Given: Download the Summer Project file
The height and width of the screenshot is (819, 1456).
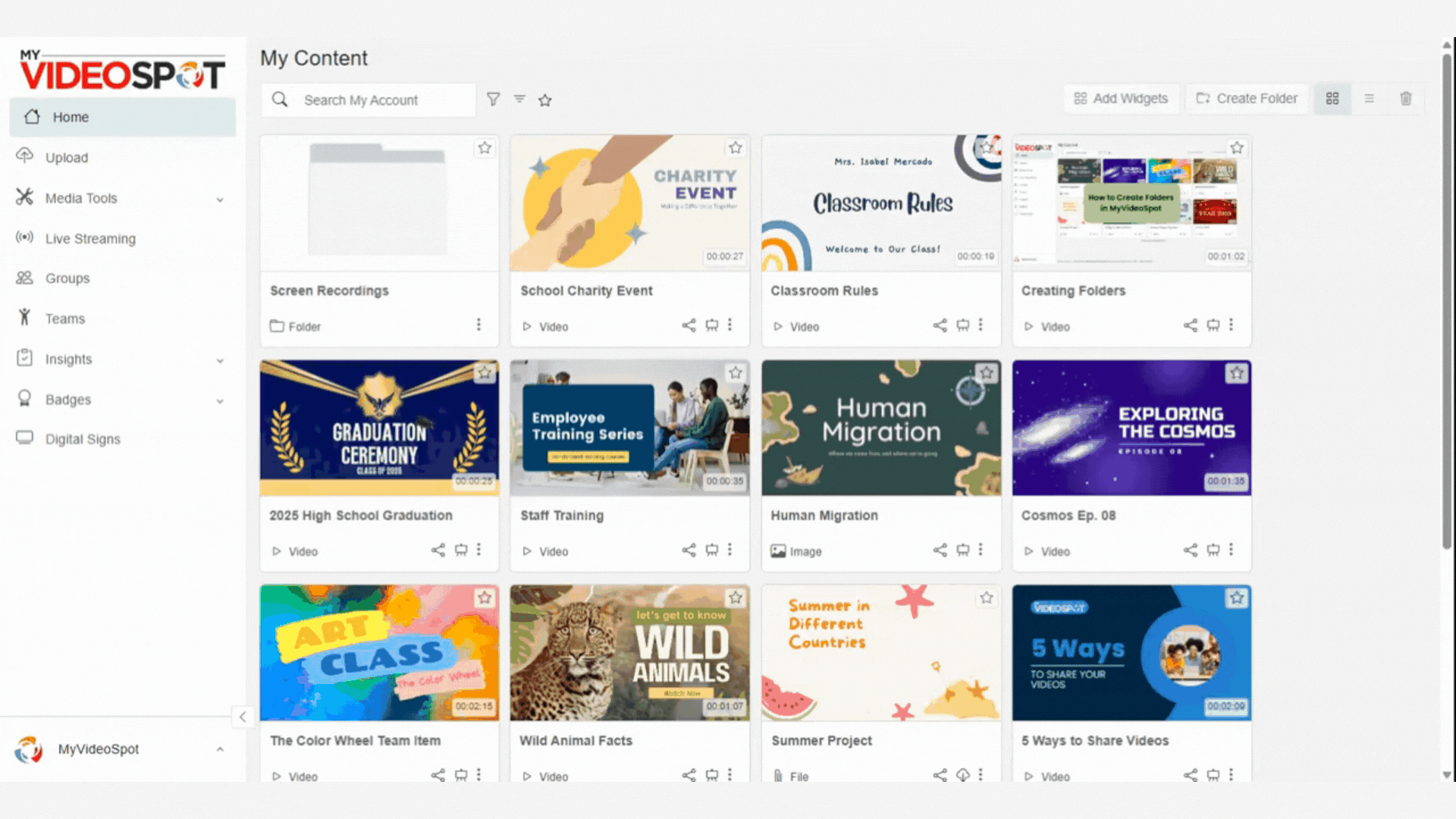Looking at the screenshot, I should pyautogui.click(x=962, y=775).
